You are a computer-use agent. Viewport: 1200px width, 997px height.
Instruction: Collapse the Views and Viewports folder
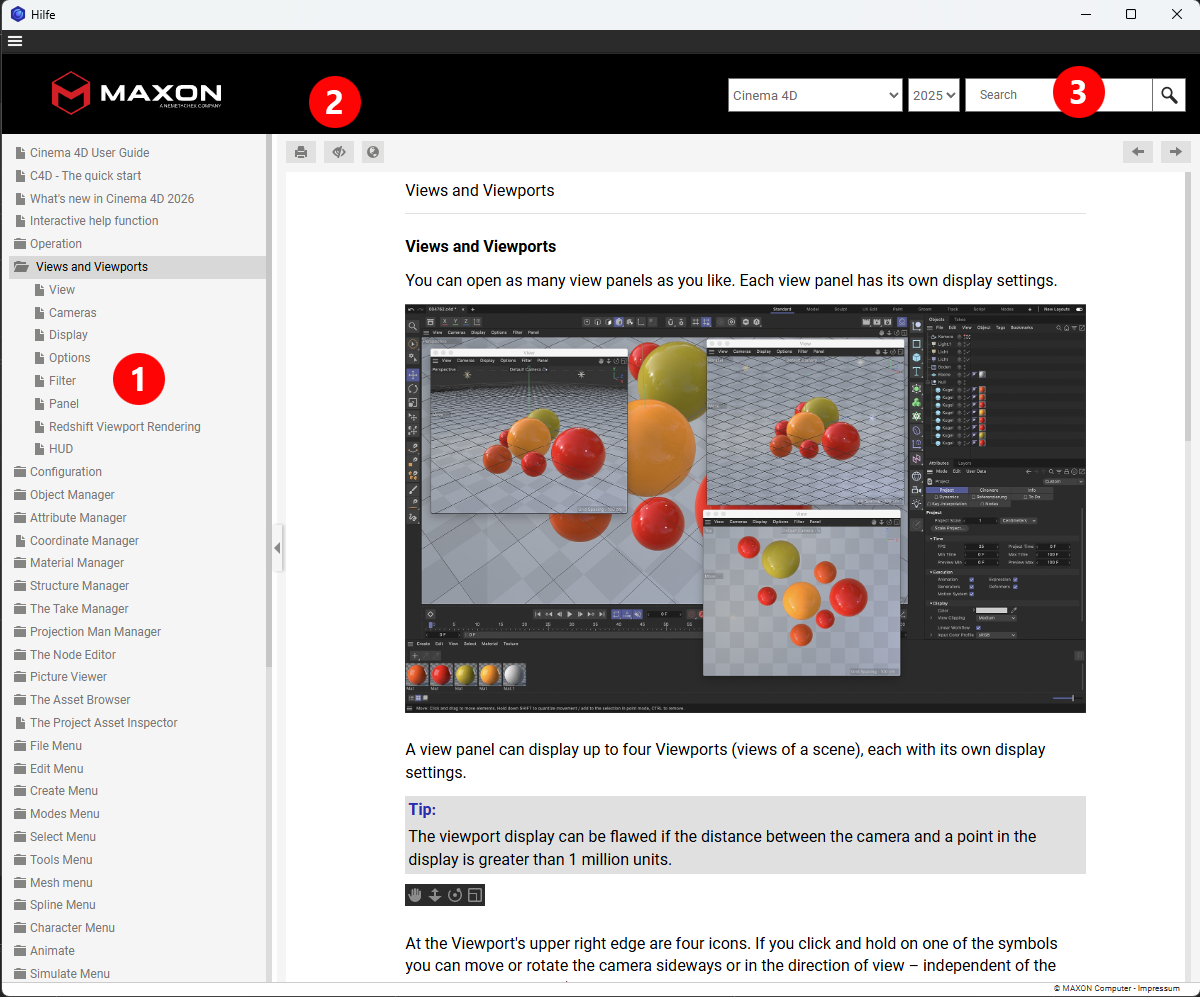click(x=91, y=267)
